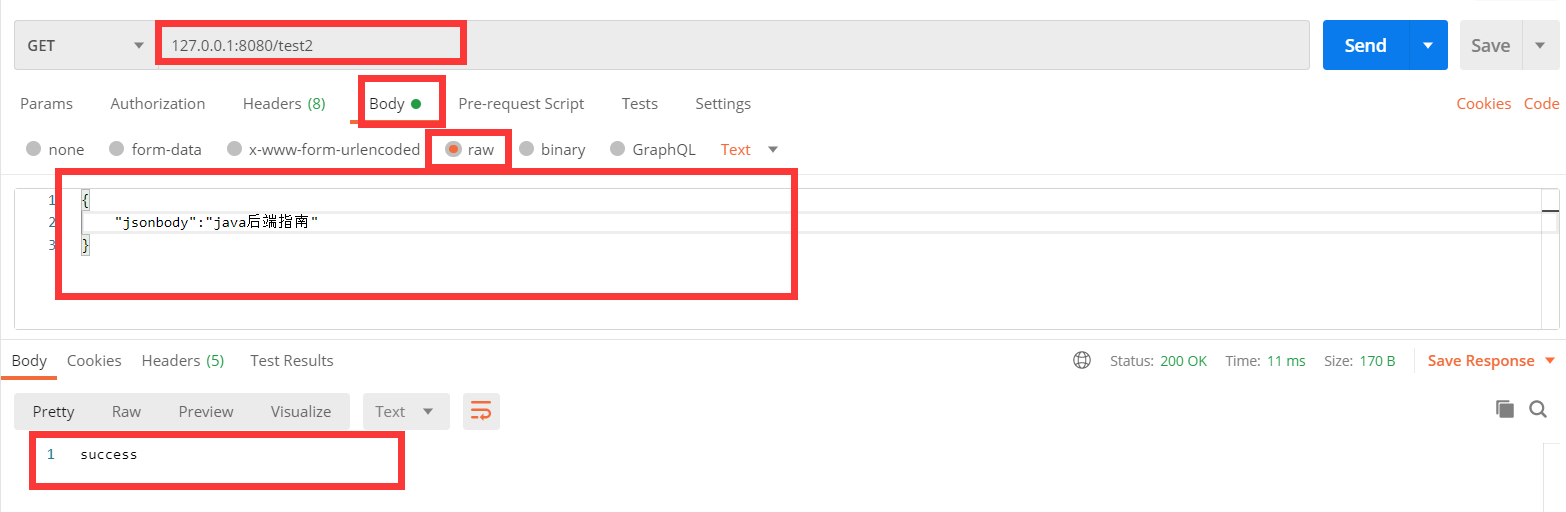The image size is (1566, 512).
Task: Choose form-data body type
Action: 155,149
